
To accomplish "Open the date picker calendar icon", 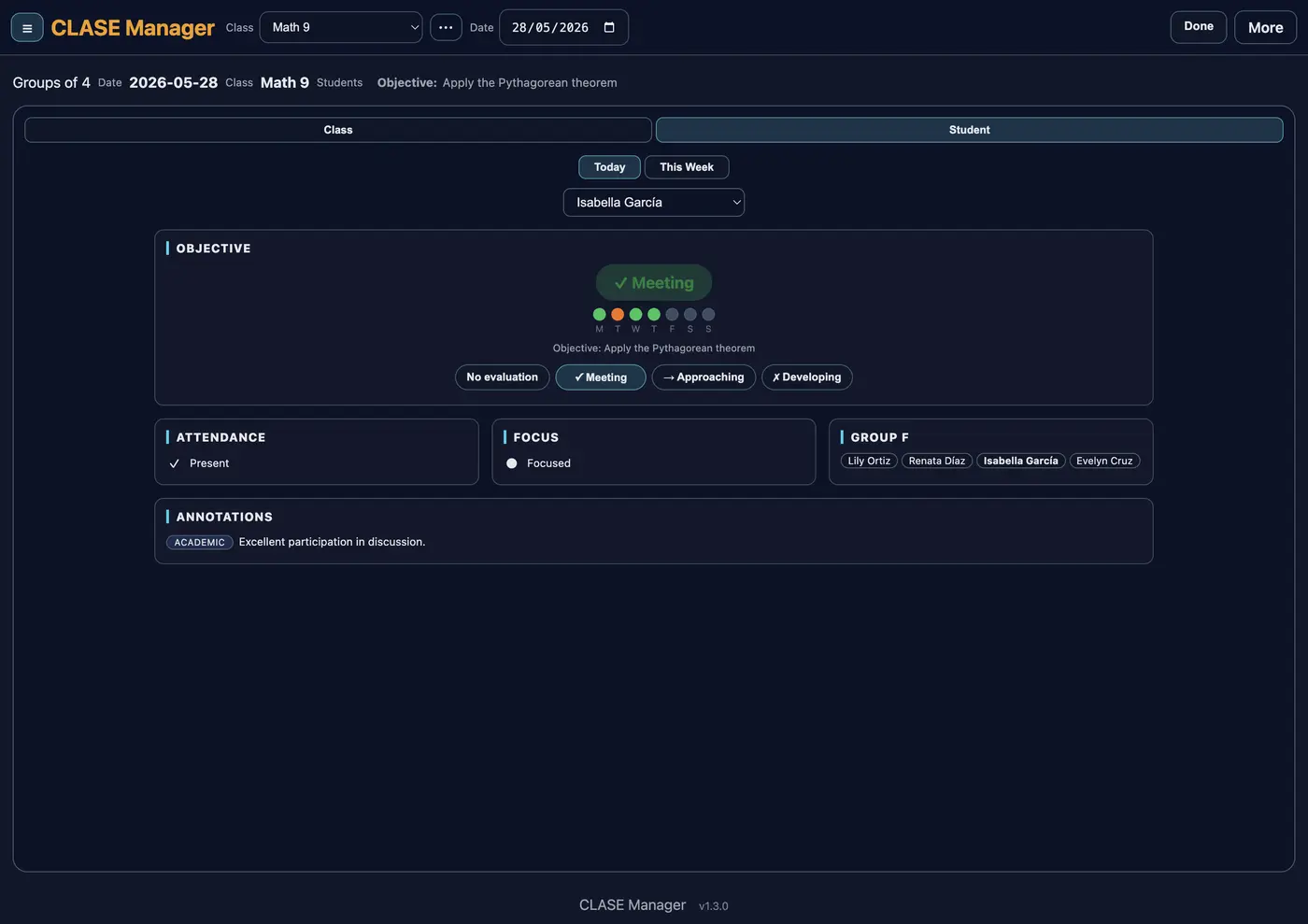I will tap(609, 27).
